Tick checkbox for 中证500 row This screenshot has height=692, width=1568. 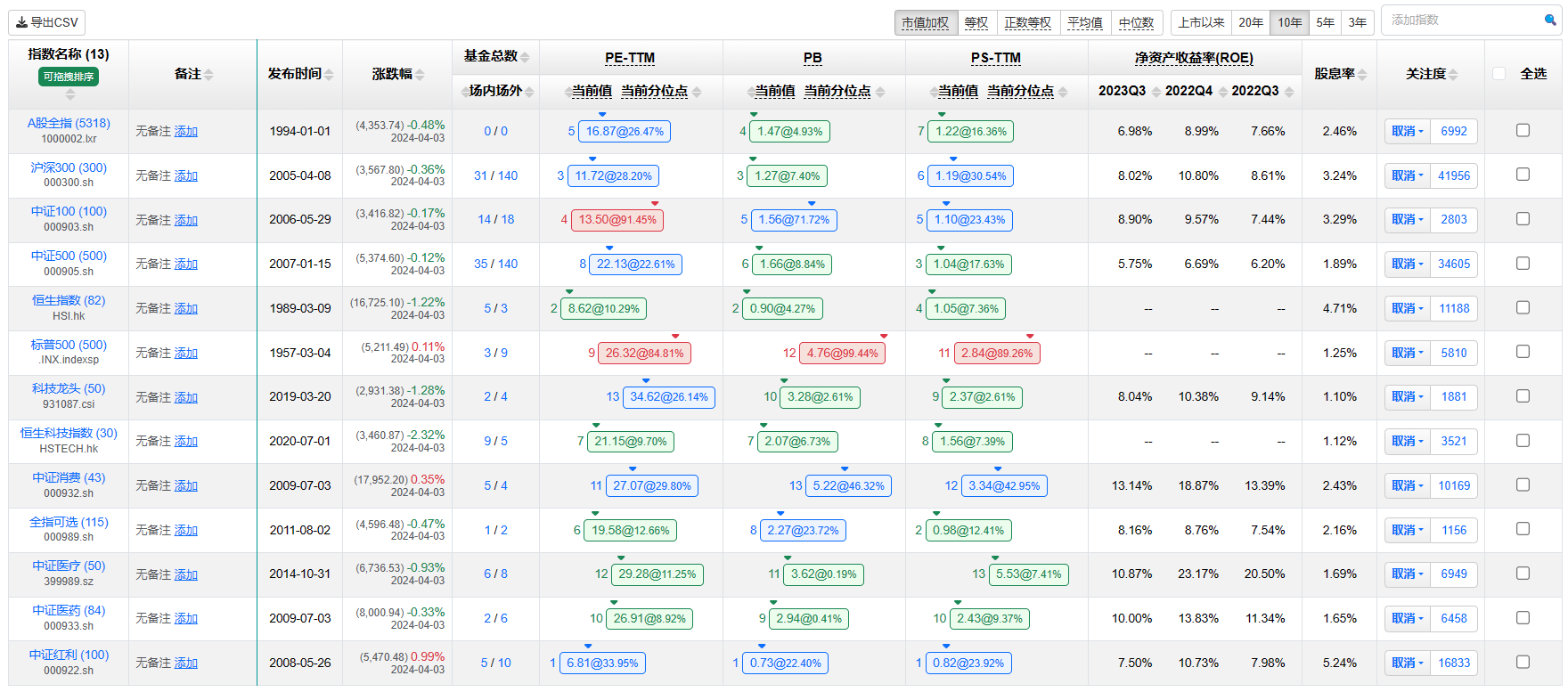(x=1523, y=264)
